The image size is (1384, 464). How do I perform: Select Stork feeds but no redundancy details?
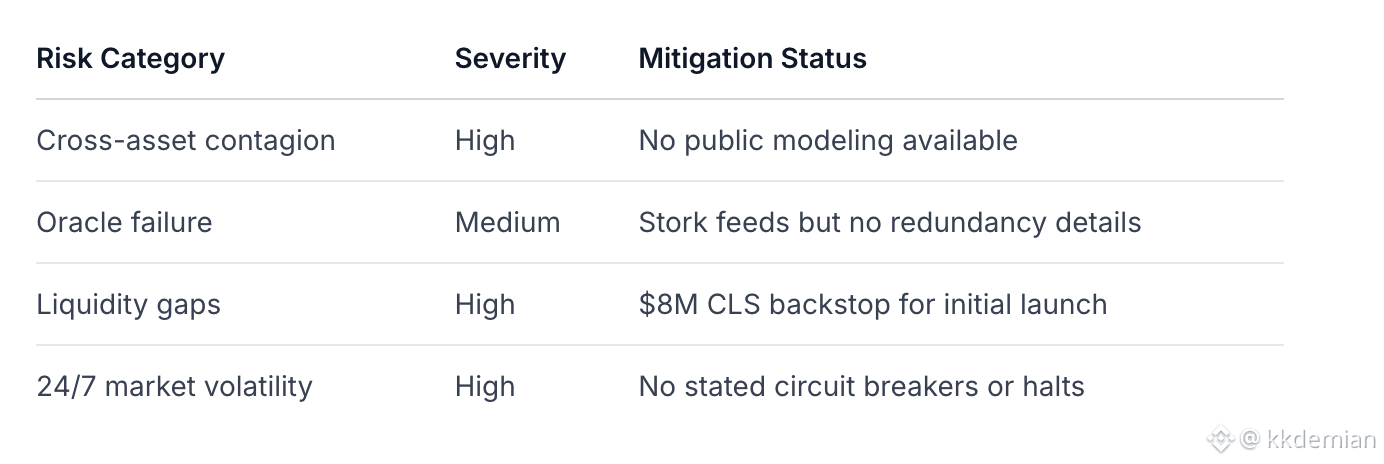(x=889, y=222)
